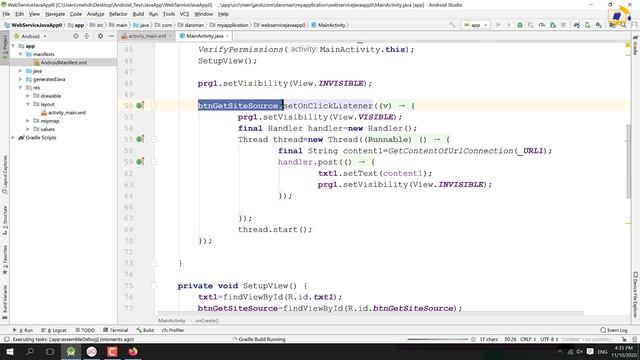Open the Profiler tool window
Viewport: 640px width, 360px height.
coord(173,330)
